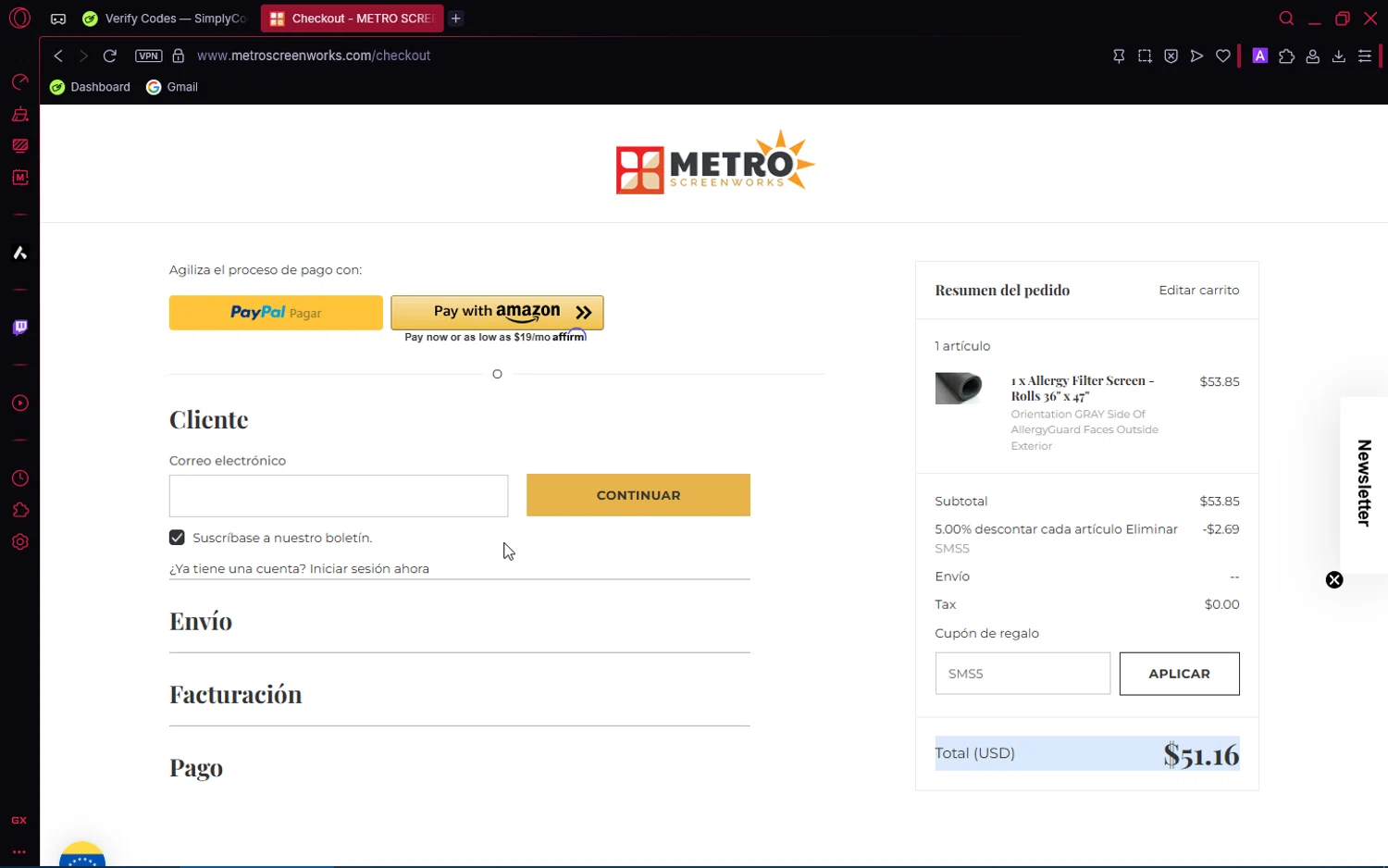The image size is (1388, 868).
Task: Open a new tab with plus button
Action: click(x=456, y=19)
